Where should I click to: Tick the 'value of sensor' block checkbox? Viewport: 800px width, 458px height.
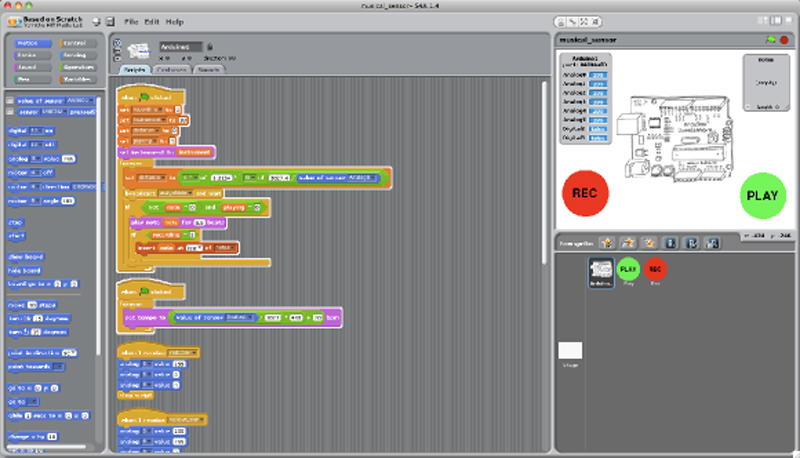[x=8, y=100]
